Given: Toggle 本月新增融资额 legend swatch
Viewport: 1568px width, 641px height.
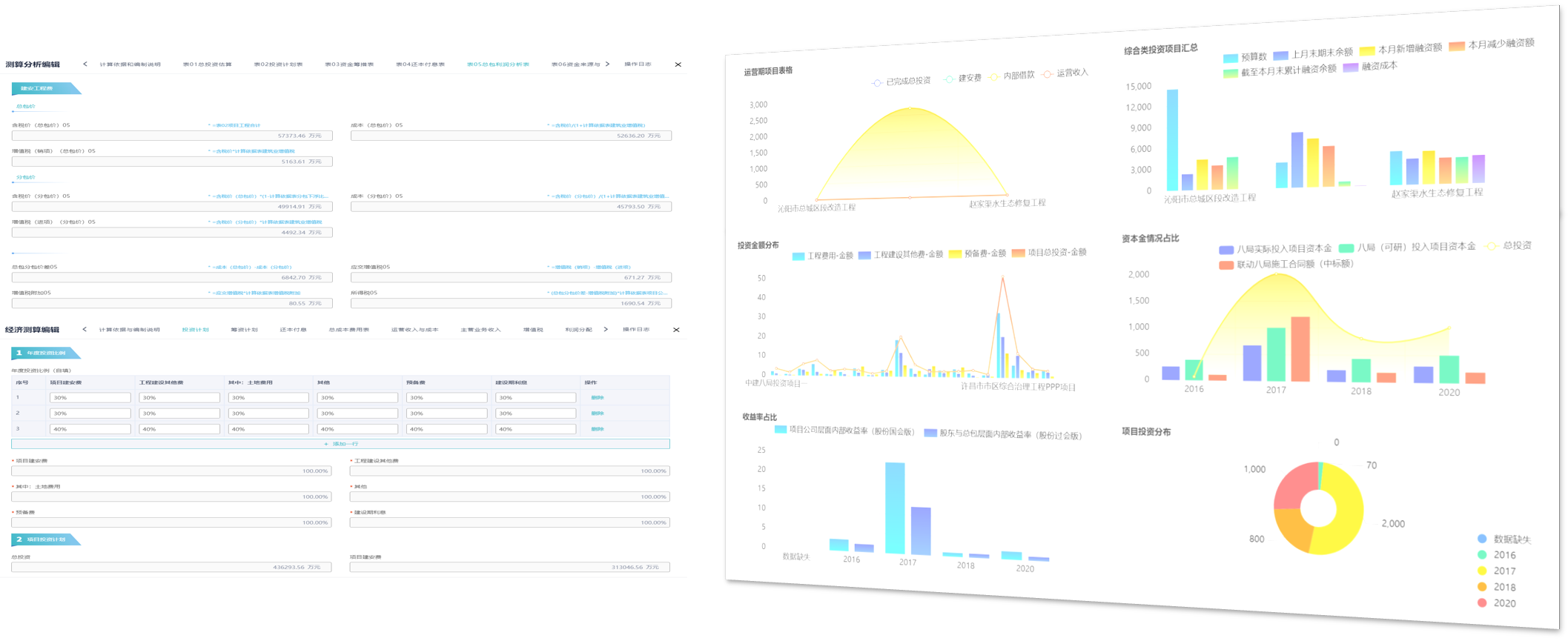Looking at the screenshot, I should [1367, 50].
